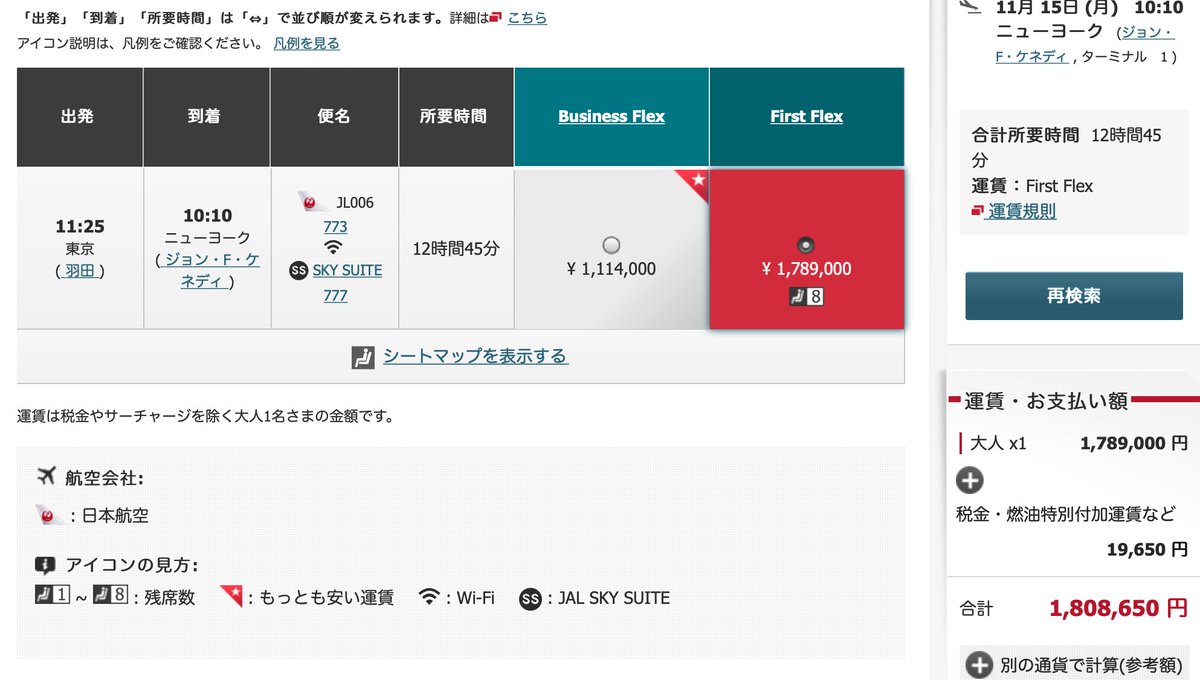Click the Wi-Fi legend icon
The image size is (1200, 680).
coord(430,598)
